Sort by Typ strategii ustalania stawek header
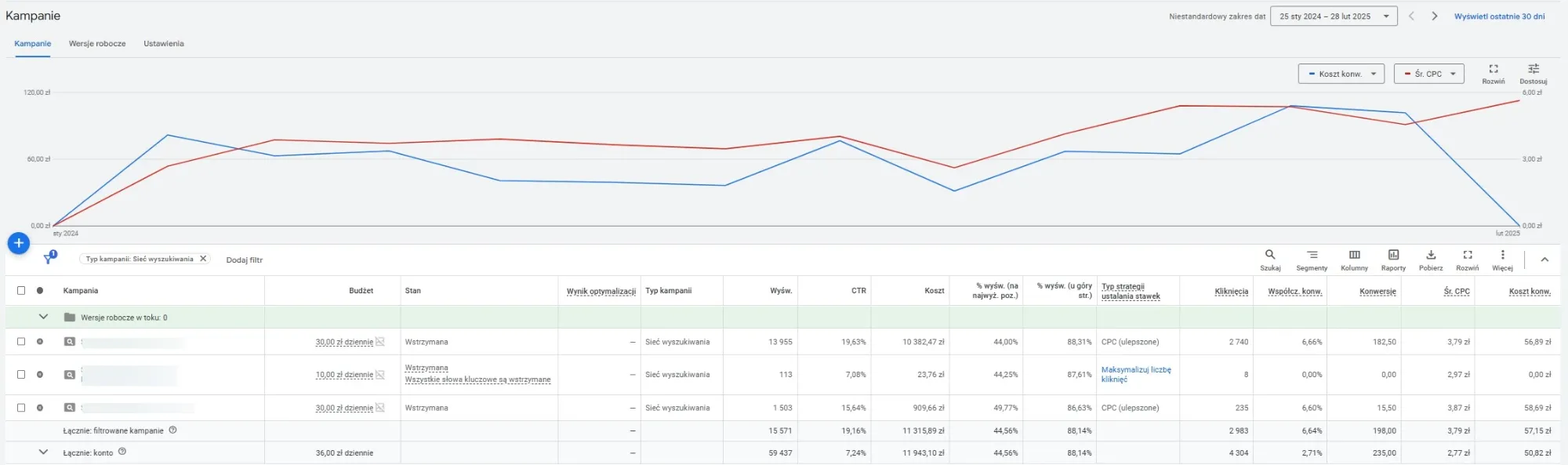This screenshot has height=465, width=1568. click(x=1131, y=291)
